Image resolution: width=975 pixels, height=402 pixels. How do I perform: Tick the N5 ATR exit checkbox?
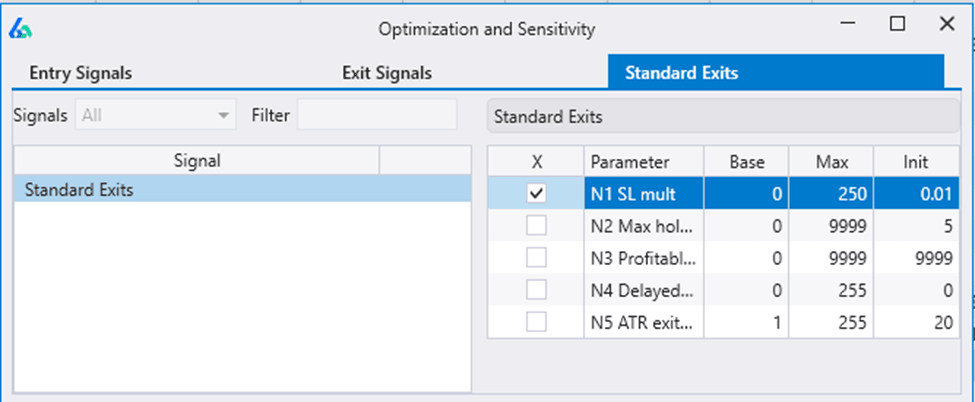tap(536, 322)
